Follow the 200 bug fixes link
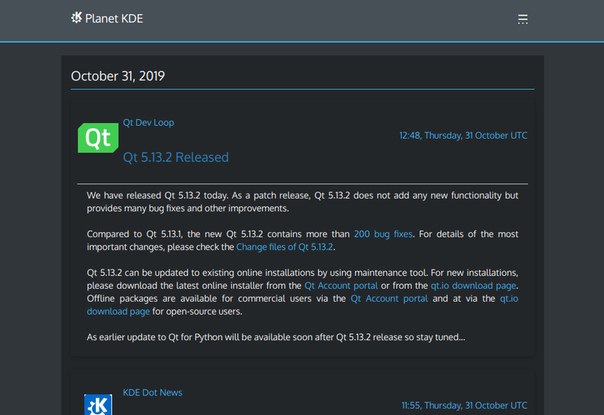Screen dimensions: 604x415 click(383, 234)
